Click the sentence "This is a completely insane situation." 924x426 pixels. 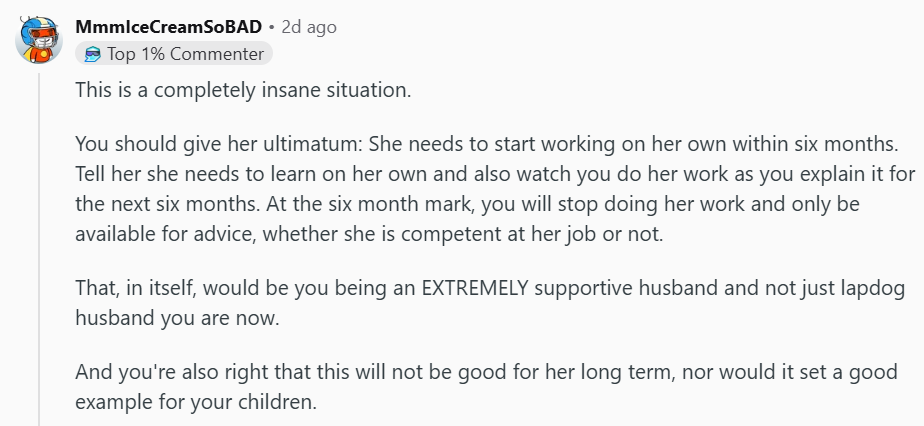pos(243,89)
